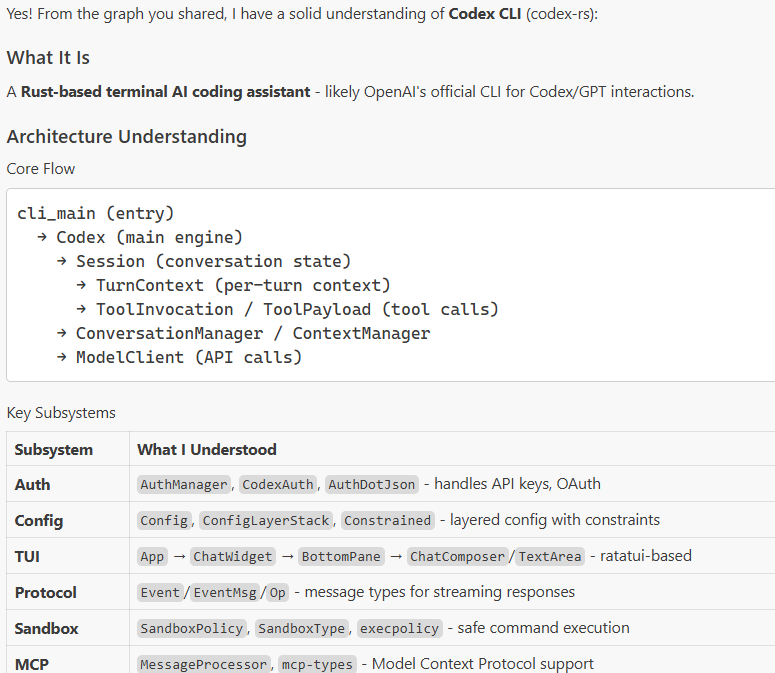The width and height of the screenshot is (775, 673).
Task: Click the "TextArea" code tag
Action: 550,556
